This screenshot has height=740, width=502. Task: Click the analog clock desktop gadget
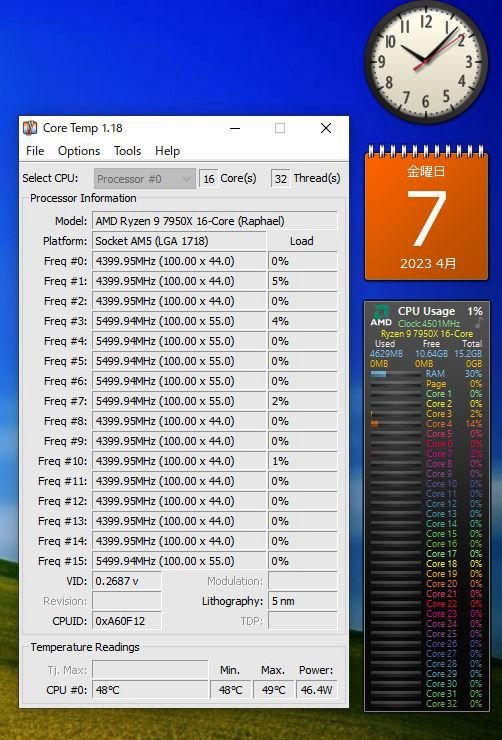click(x=426, y=62)
